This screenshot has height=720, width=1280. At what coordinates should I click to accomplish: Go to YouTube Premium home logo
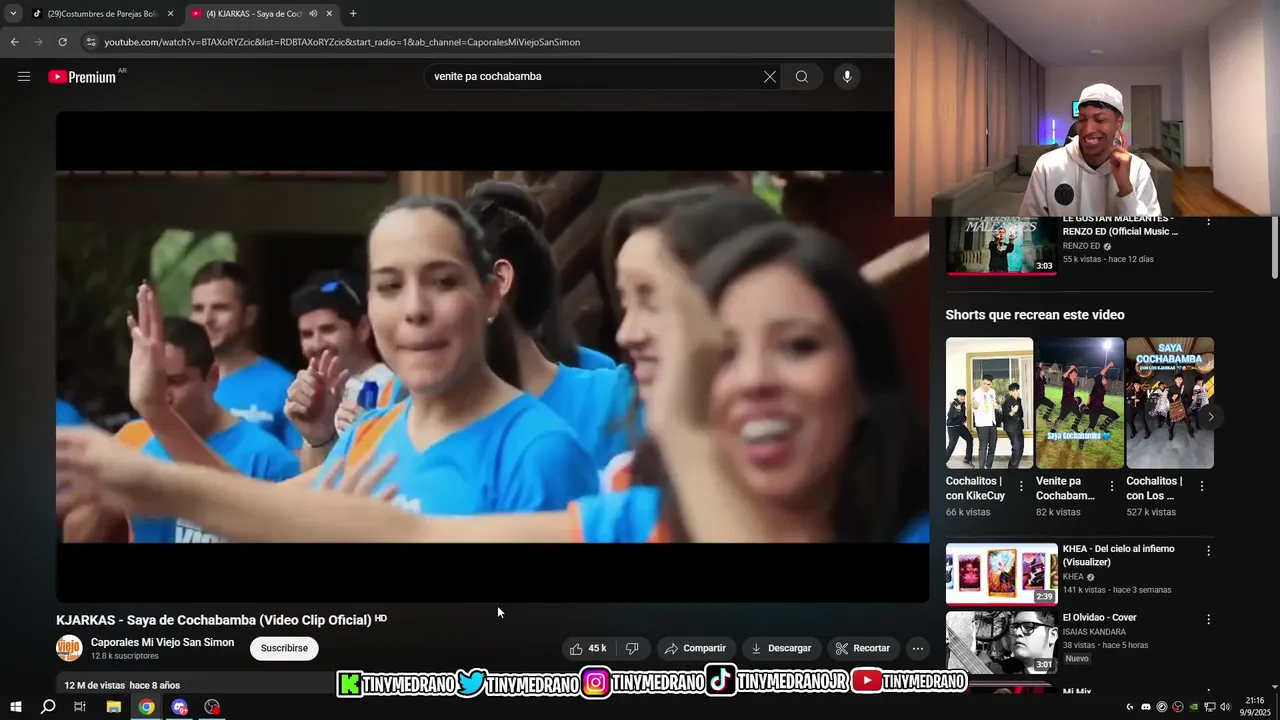[x=82, y=77]
